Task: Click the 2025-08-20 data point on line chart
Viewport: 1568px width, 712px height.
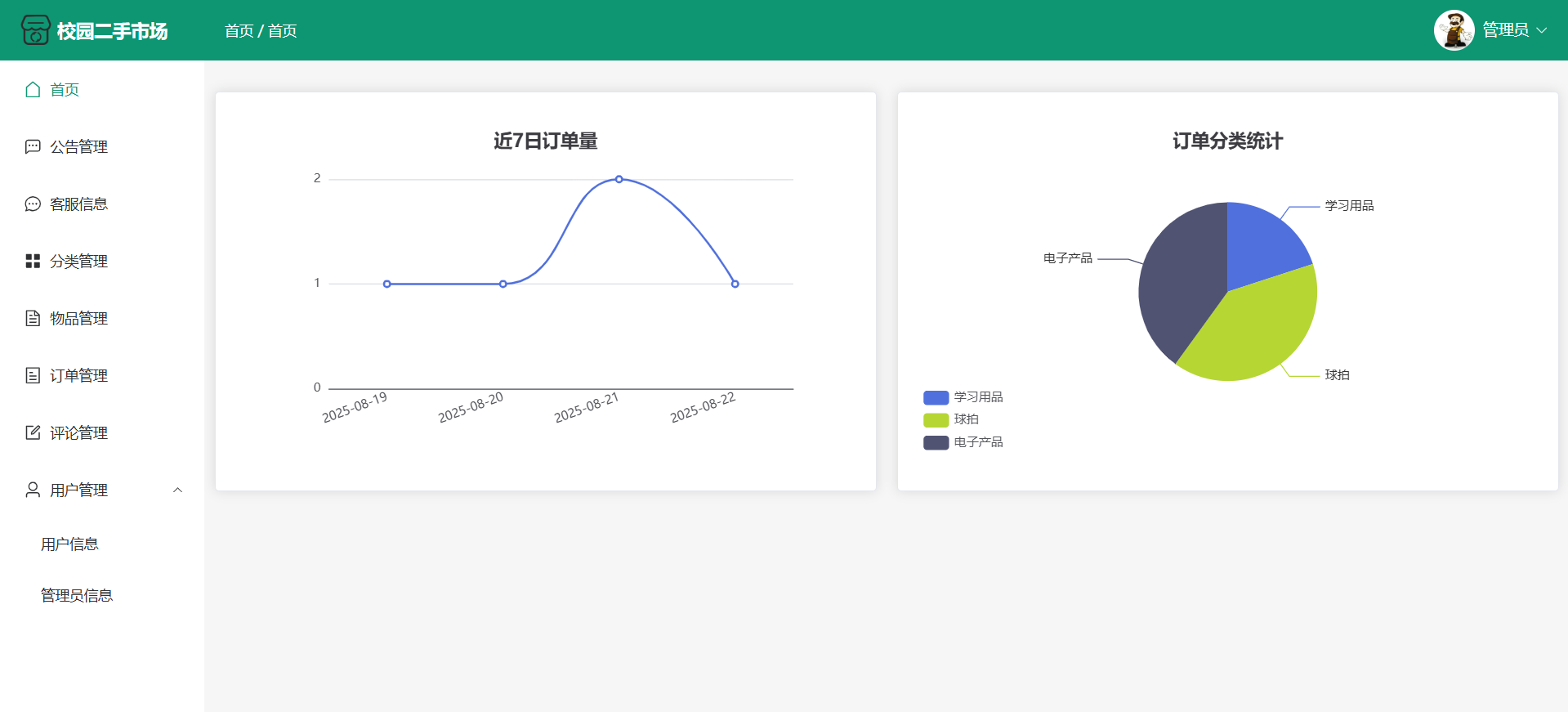Action: click(x=503, y=284)
